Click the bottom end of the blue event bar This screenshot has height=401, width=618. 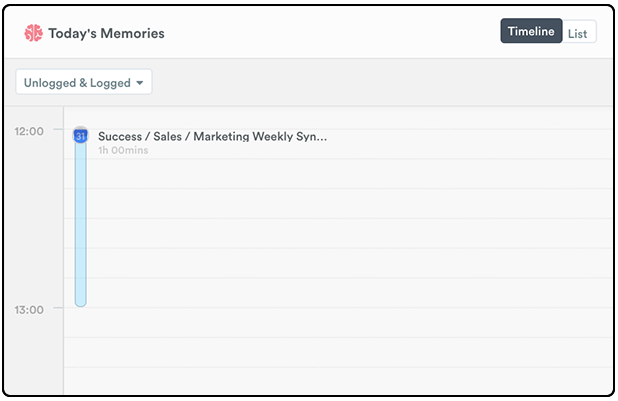click(x=80, y=303)
